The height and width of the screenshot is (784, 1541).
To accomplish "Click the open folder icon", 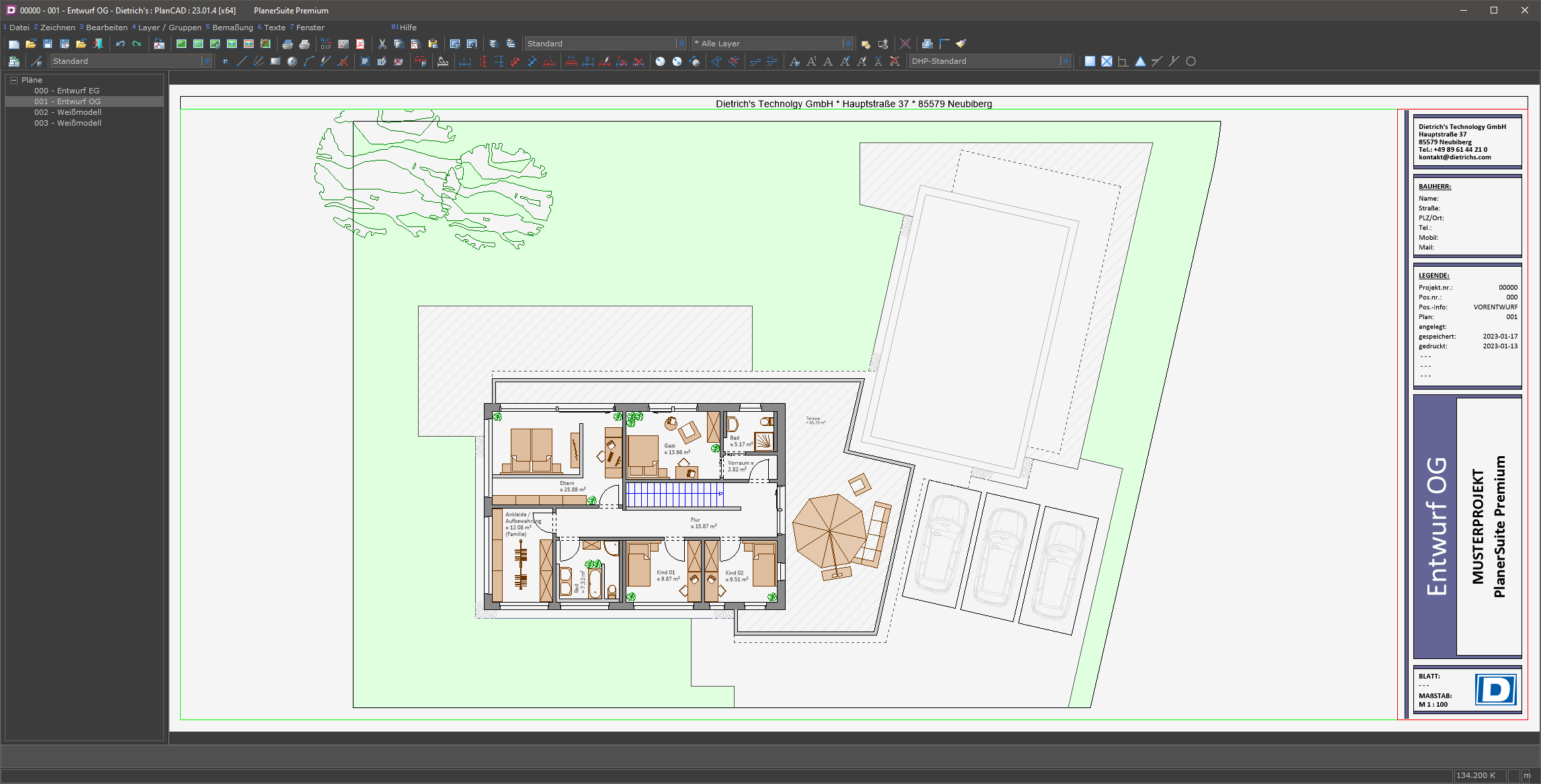I will (30, 44).
